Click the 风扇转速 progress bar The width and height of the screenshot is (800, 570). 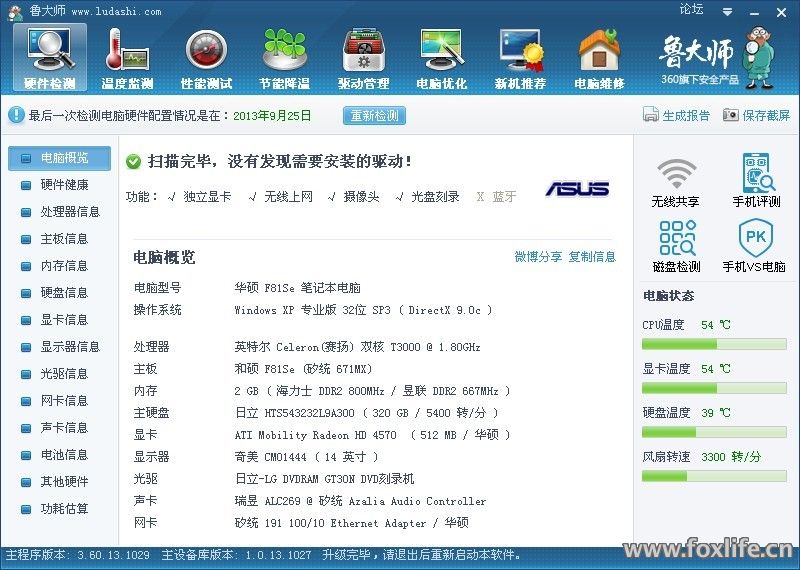pyautogui.click(x=714, y=476)
